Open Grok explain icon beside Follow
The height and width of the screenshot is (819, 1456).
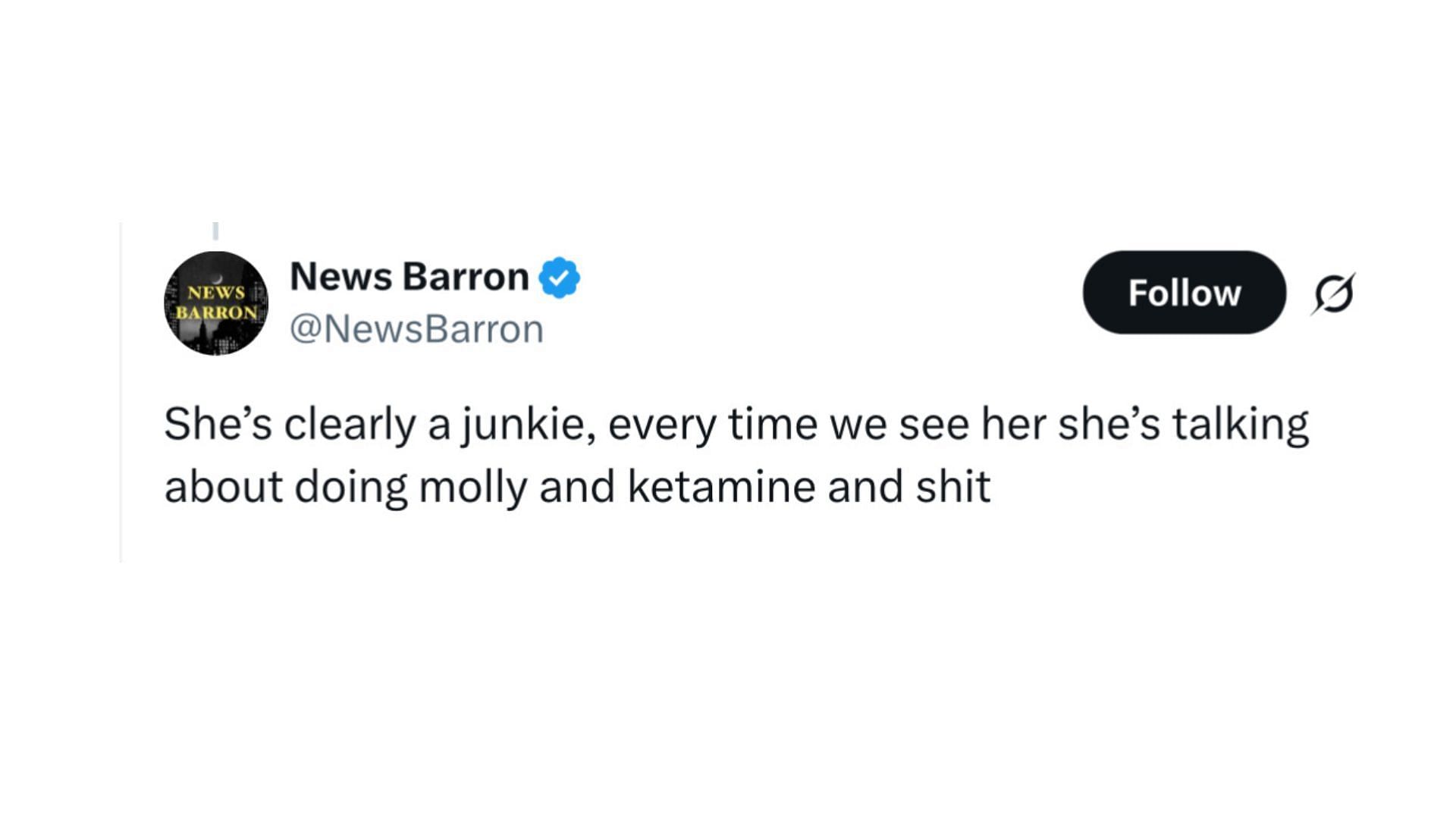1333,293
